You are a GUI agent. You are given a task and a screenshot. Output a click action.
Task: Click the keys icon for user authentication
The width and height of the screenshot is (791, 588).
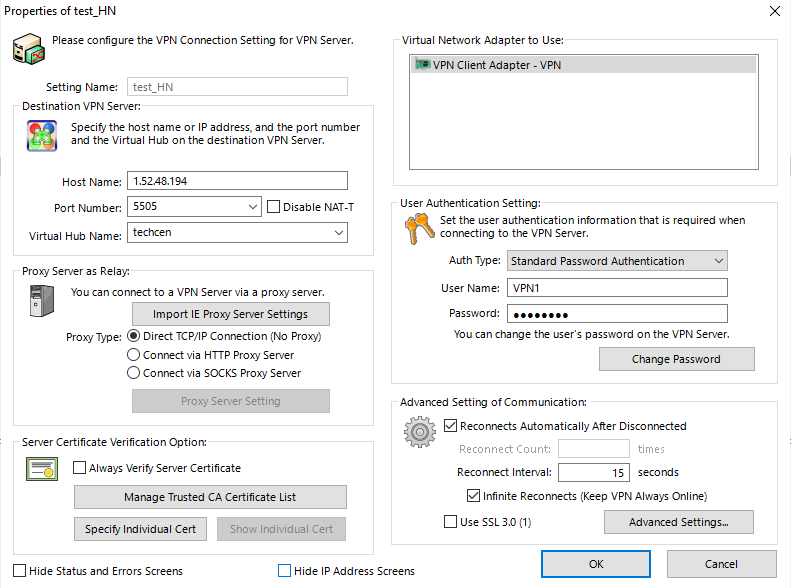pos(420,228)
